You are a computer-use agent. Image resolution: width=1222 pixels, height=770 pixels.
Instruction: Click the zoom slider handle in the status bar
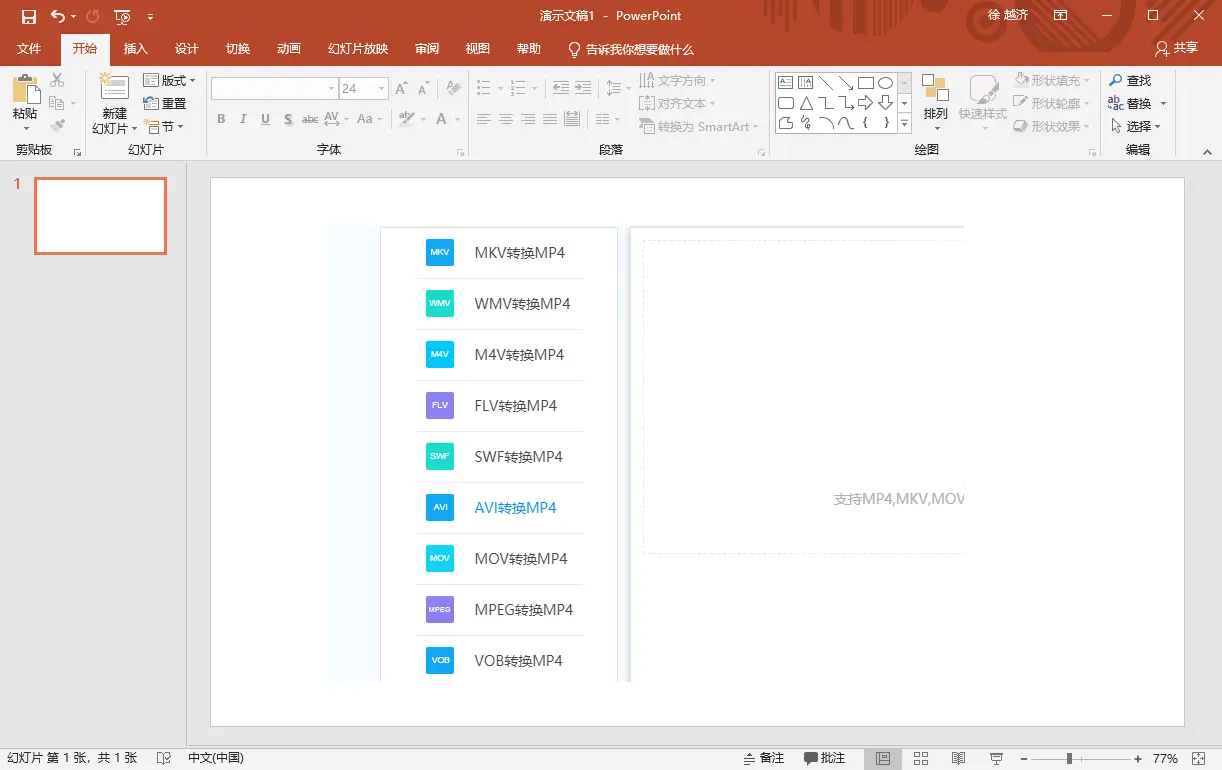point(1069,759)
